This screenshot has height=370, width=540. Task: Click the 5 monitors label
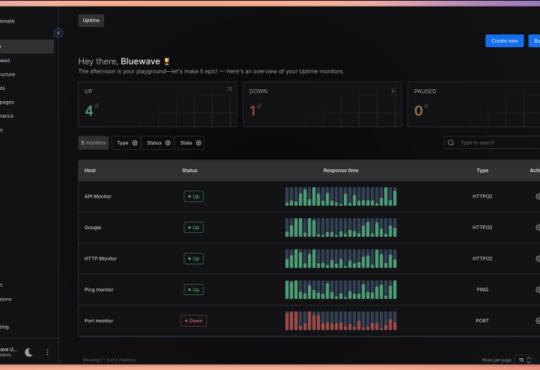93,143
